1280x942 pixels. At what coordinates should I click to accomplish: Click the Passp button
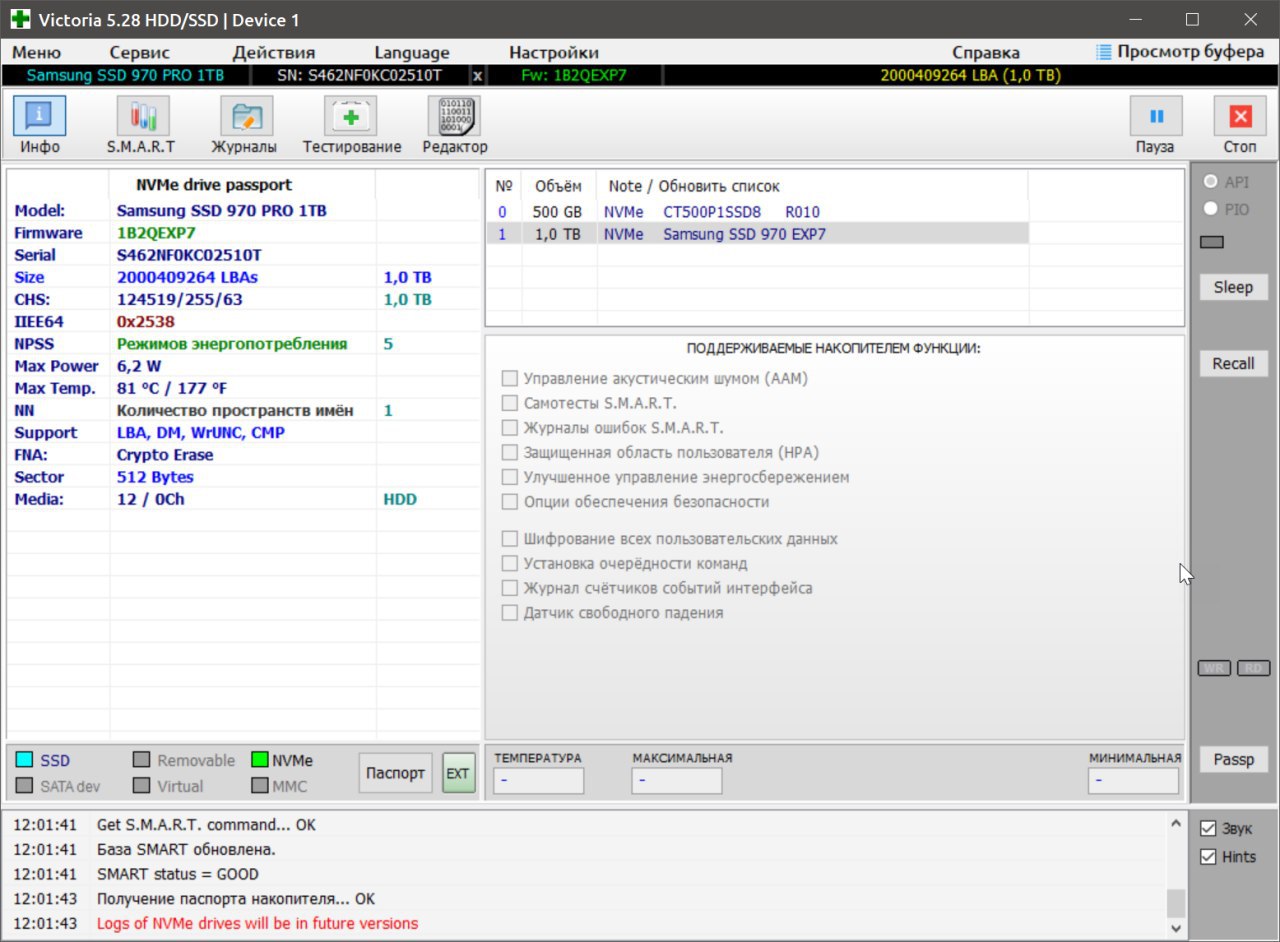point(1233,759)
